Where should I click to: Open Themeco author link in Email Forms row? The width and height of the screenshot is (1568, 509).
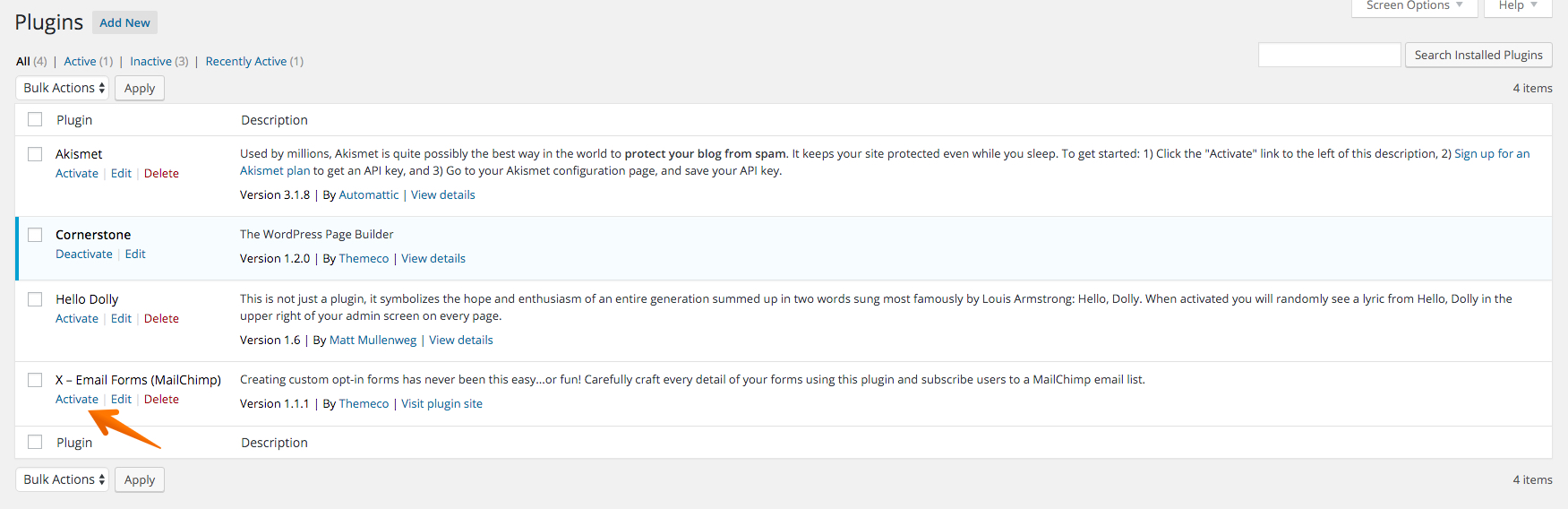pyautogui.click(x=364, y=403)
